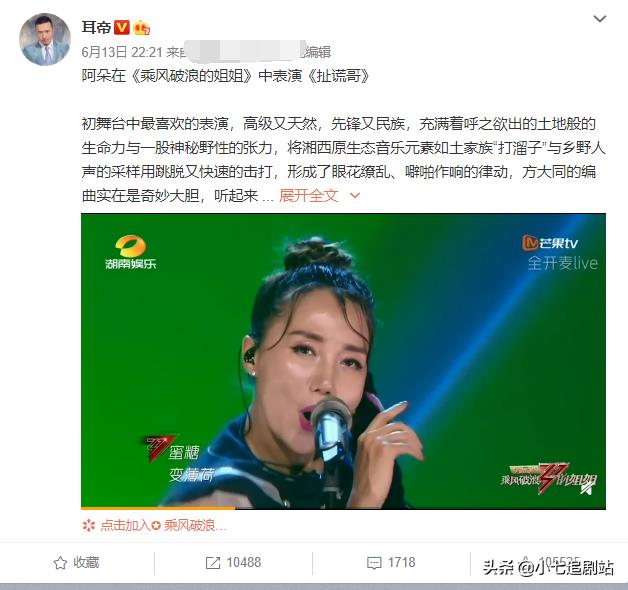Click the 湖南娱乐 channel logo in video

click(131, 252)
